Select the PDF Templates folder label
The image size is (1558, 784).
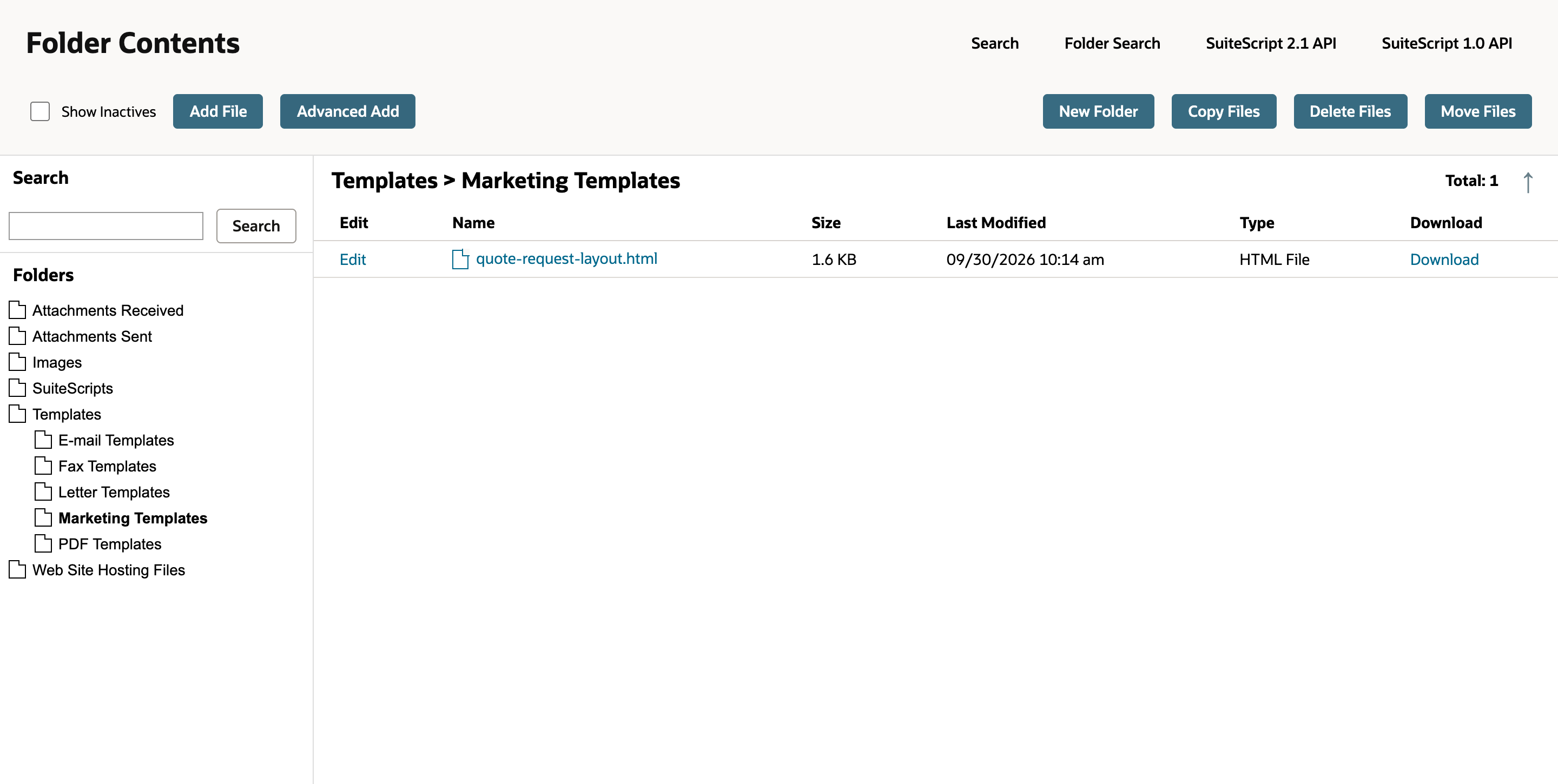109,544
